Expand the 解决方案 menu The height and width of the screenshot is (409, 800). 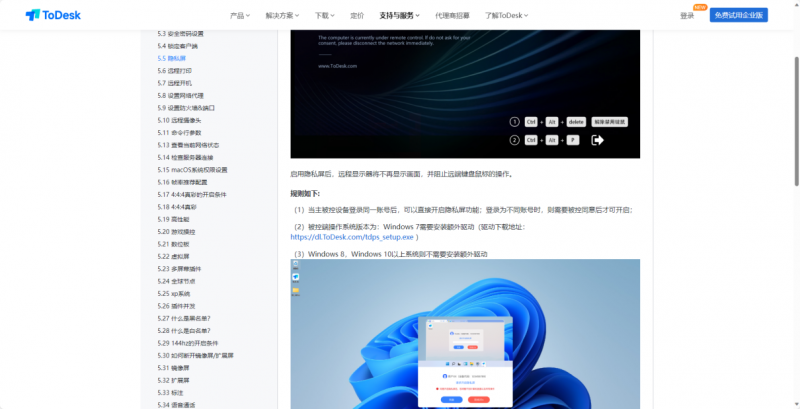pos(282,15)
